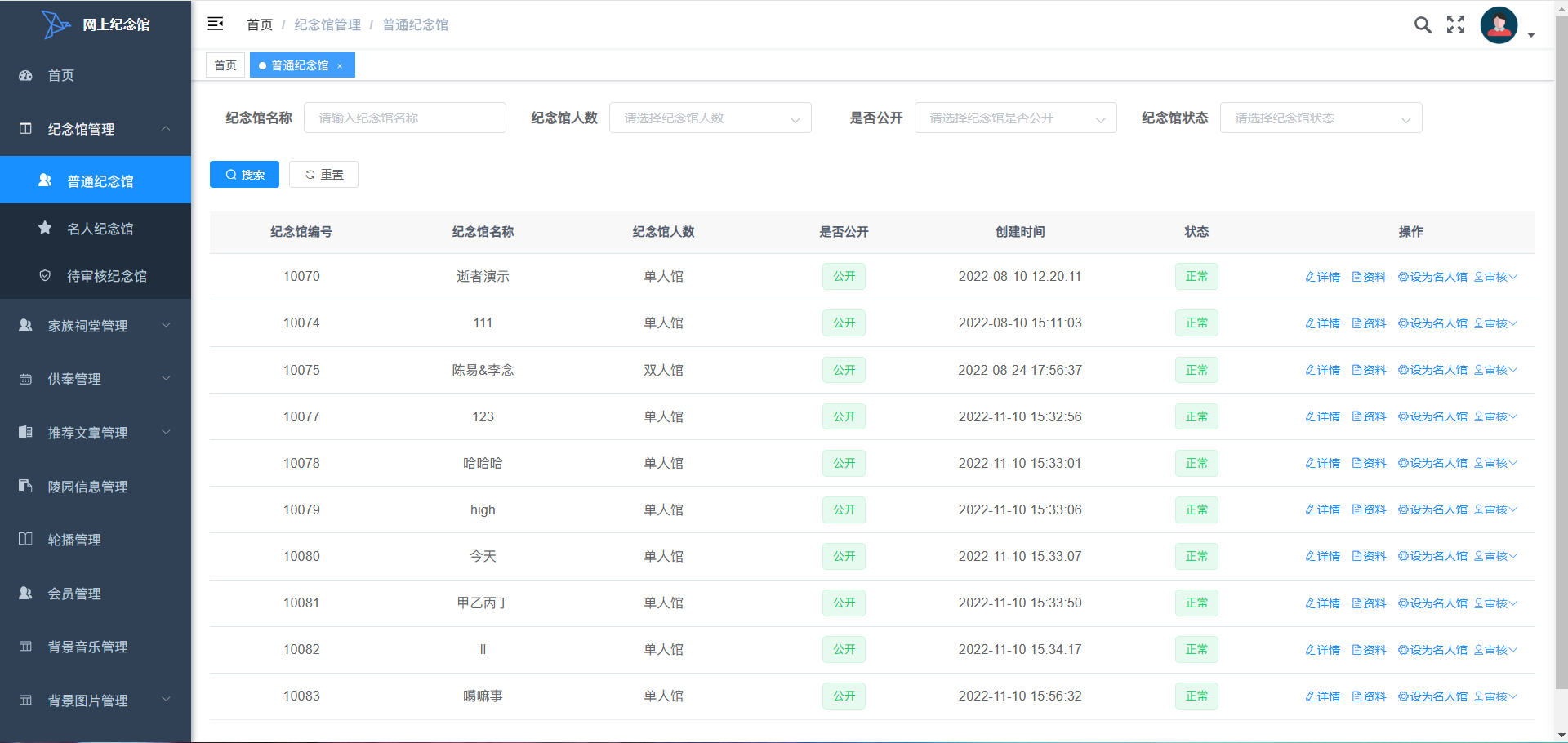Viewport: 1568px width, 743px height.
Task: Click the icon beside 推荐文章管理
Action: coord(25,432)
